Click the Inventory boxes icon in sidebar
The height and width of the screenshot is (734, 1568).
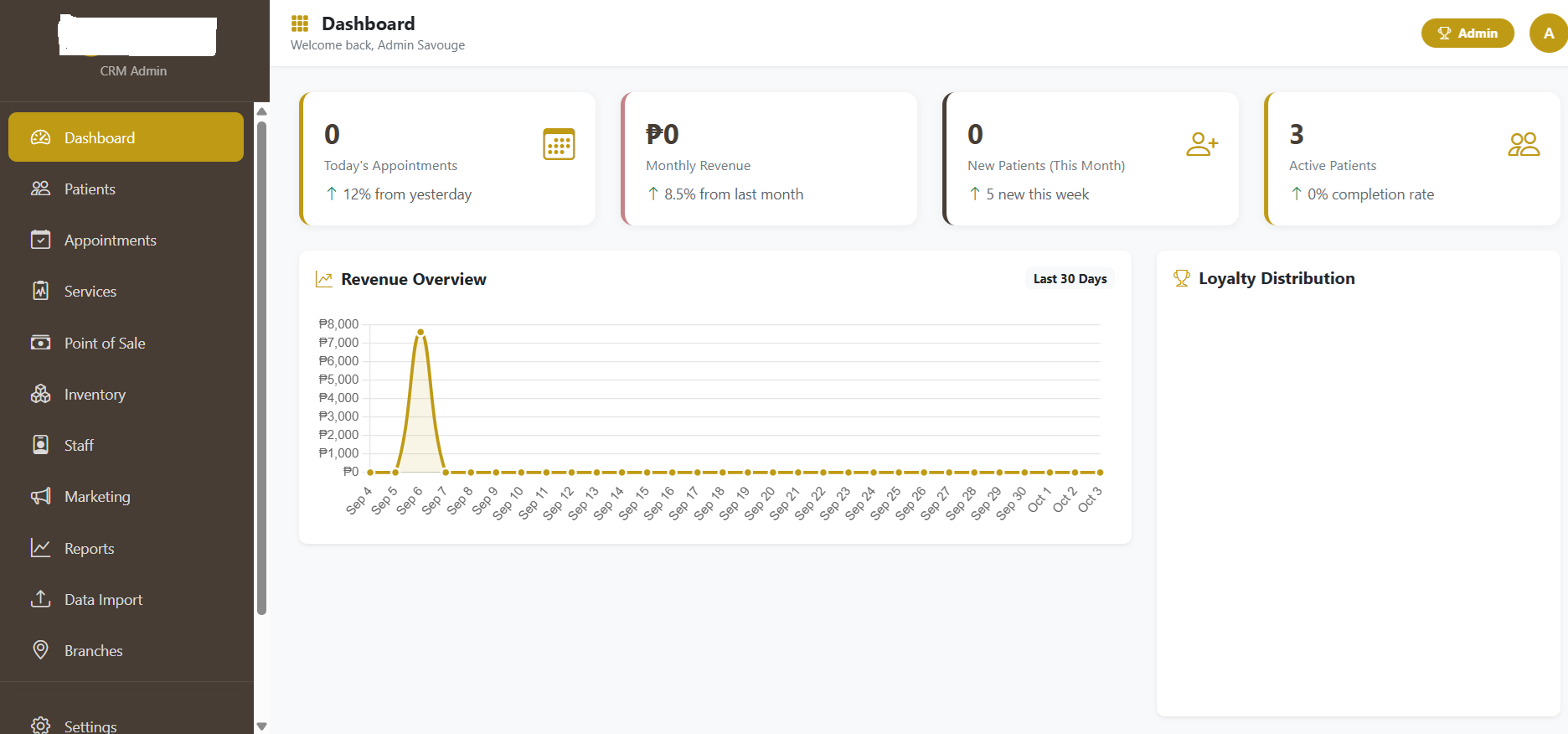40,394
